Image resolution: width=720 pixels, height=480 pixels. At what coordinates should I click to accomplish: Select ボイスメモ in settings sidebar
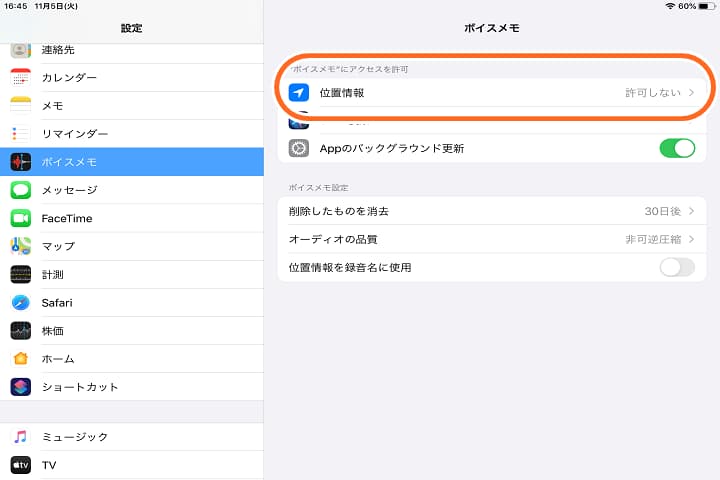[x=132, y=162]
